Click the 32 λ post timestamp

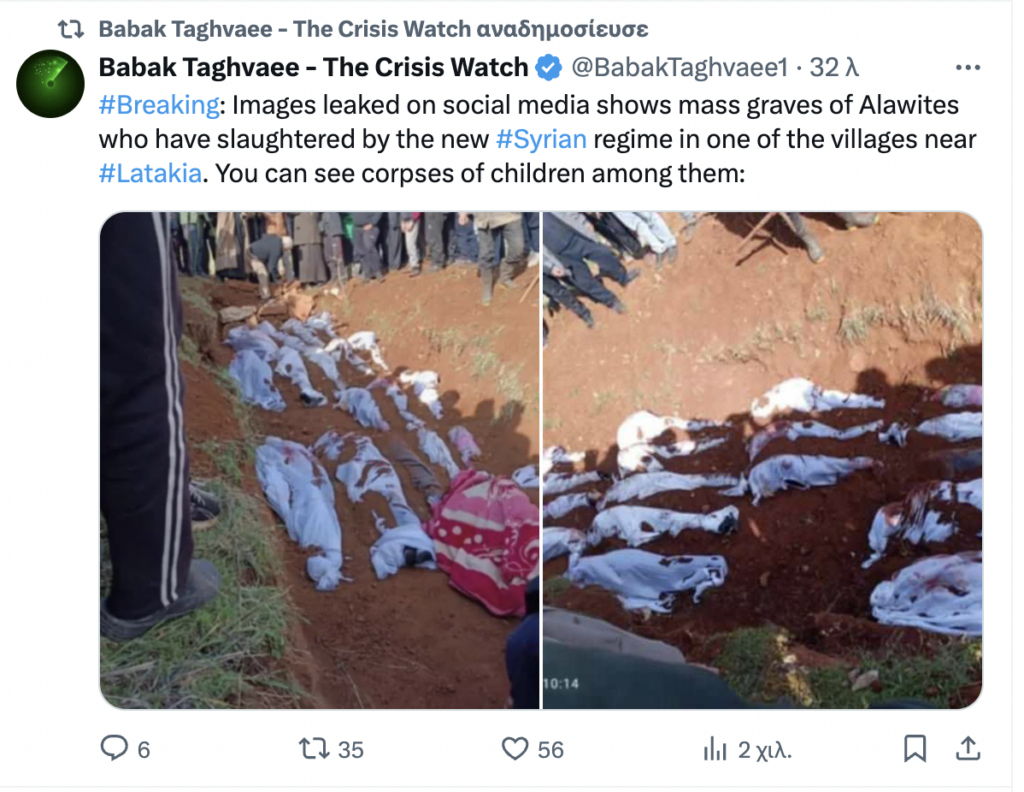coord(834,67)
